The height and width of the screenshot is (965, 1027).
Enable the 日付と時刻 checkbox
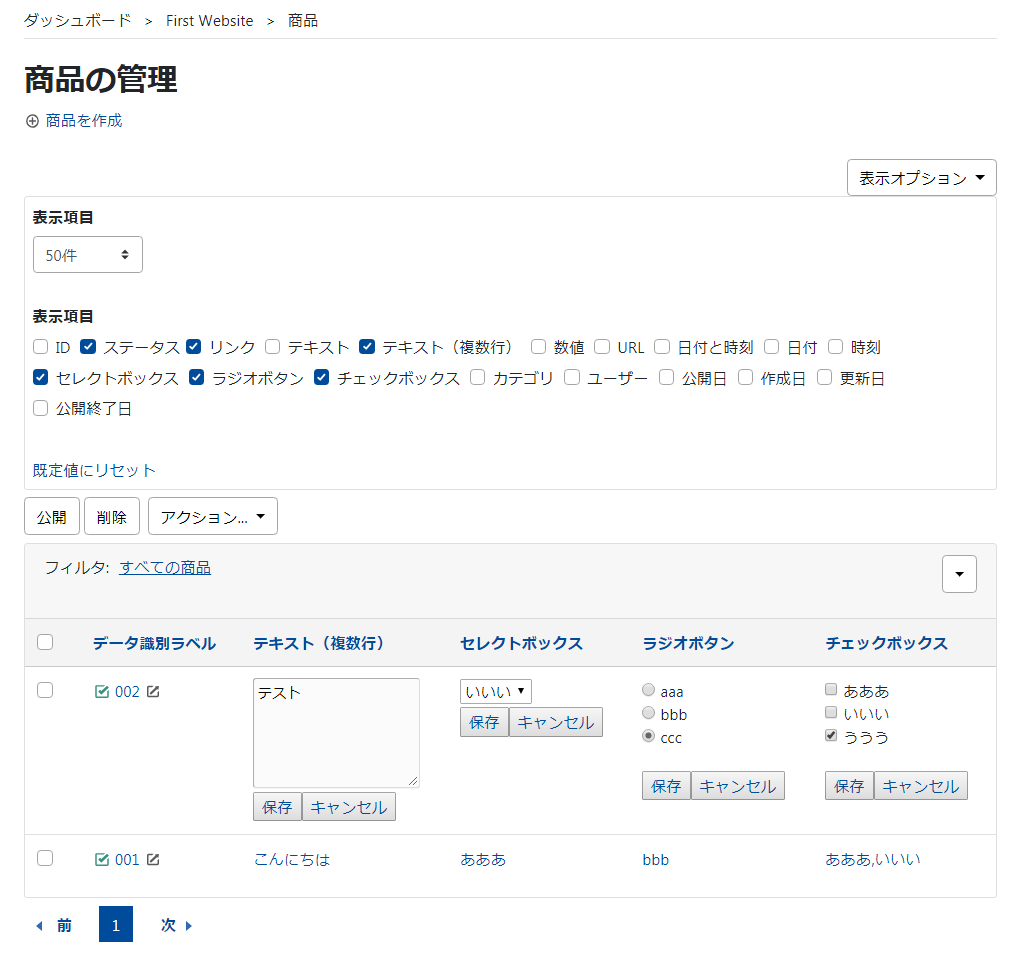coord(662,347)
